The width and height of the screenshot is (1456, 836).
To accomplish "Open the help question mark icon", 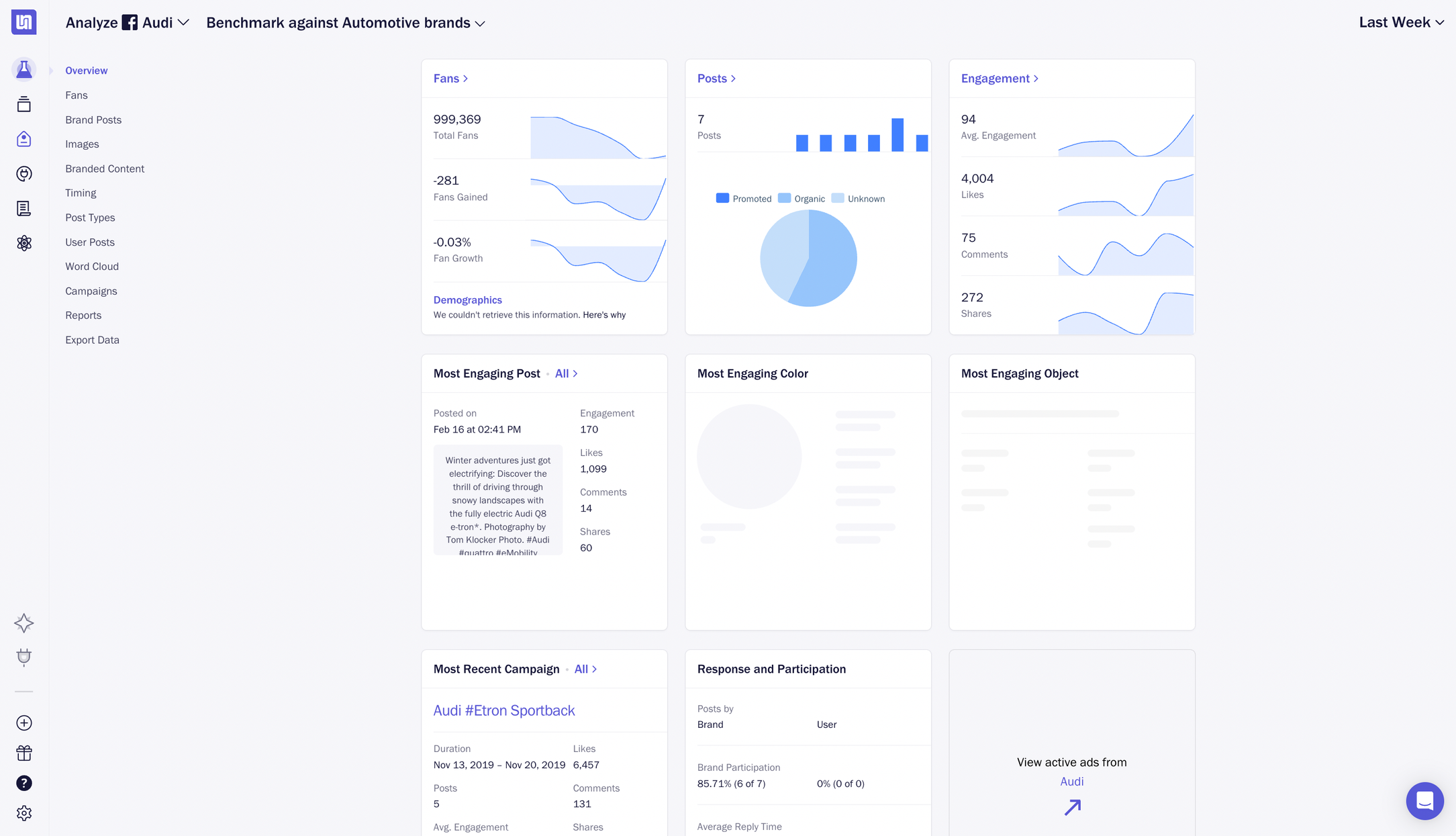I will pos(24,783).
